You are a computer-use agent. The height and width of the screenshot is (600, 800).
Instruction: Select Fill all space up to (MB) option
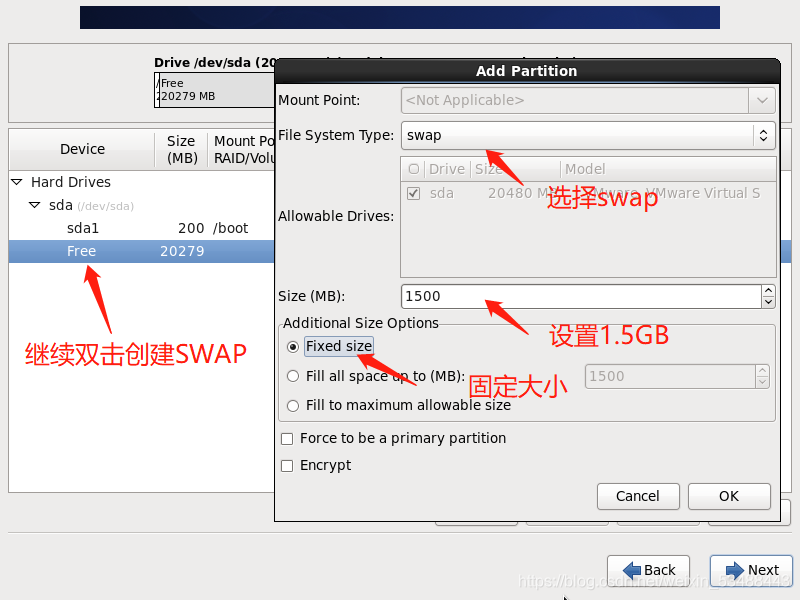(x=293, y=377)
